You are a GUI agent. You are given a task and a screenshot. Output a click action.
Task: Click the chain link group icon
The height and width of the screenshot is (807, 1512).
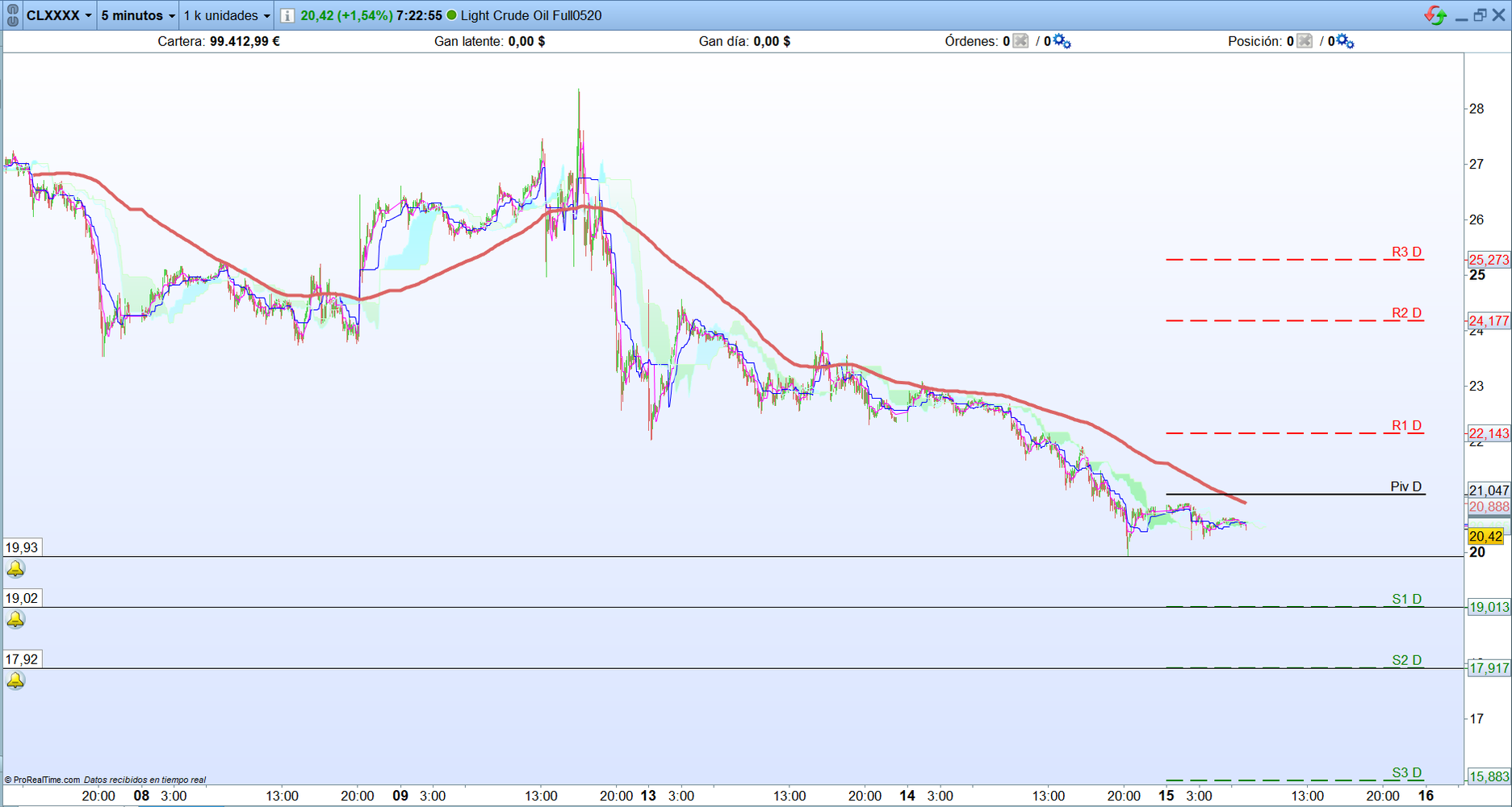[12, 15]
